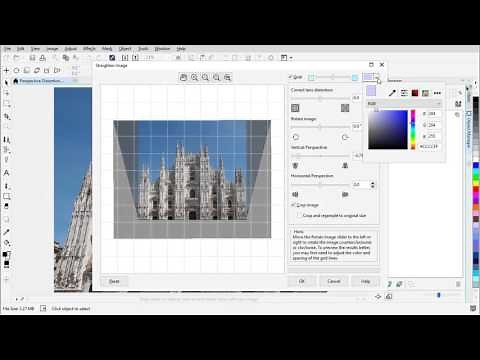Click the Vertical Perspective slider
This screenshot has width=480, height=360.
pos(320,156)
